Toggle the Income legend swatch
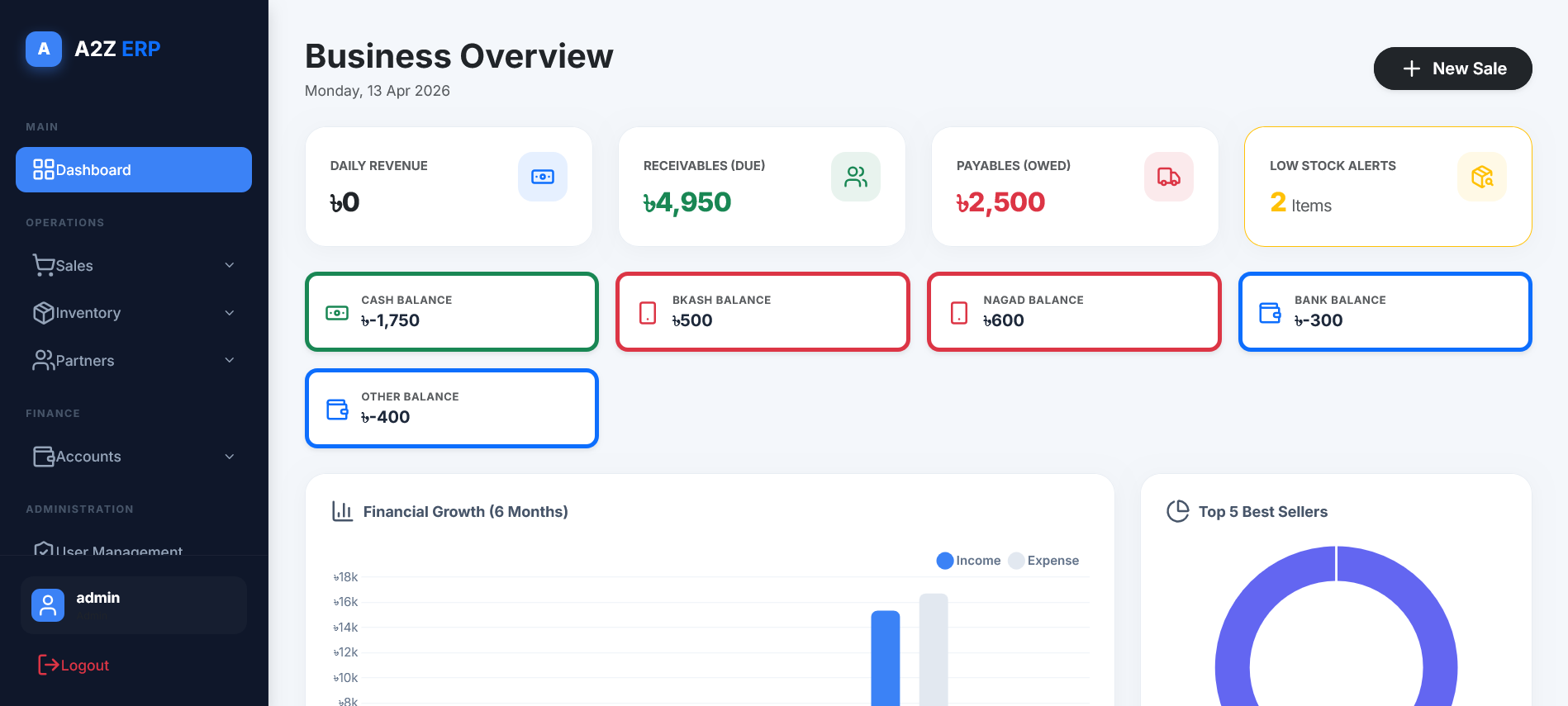The height and width of the screenshot is (706, 1568). (x=945, y=561)
